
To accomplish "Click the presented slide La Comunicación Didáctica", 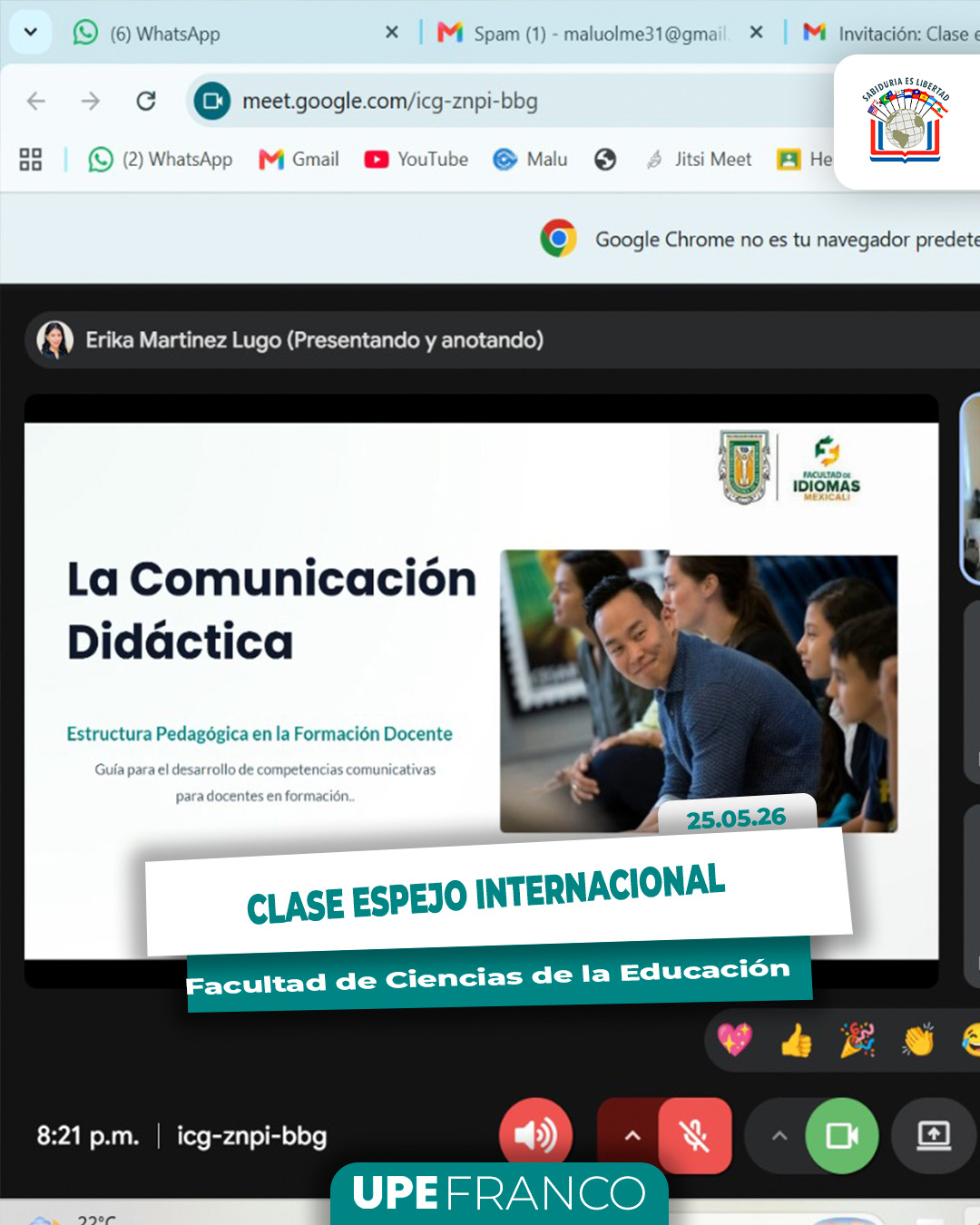I will 481,691.
